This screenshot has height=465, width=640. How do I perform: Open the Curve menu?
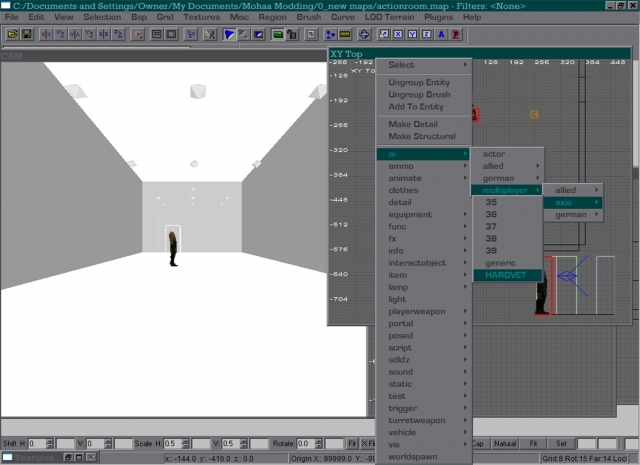(342, 17)
